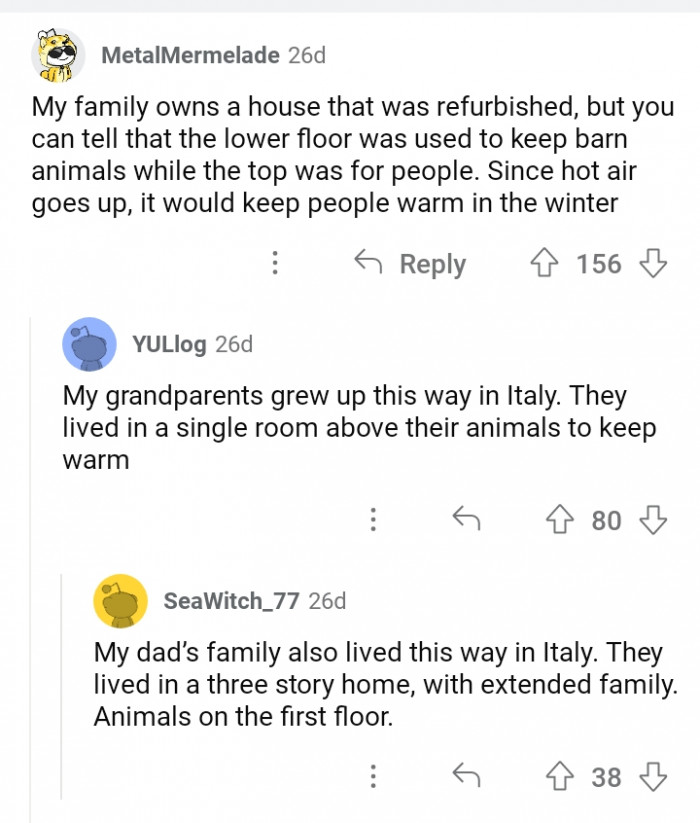Downvote MetalMermelade's comment
Viewport: 700px width, 823px height.
[652, 264]
